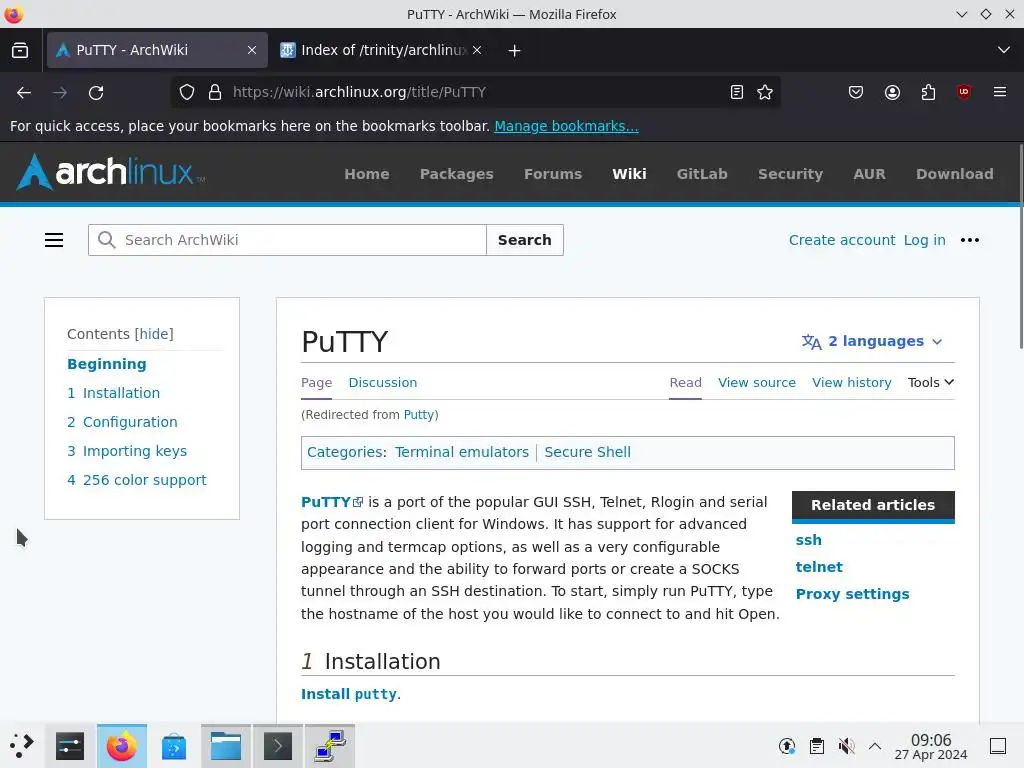Click the Create account link

click(842, 240)
